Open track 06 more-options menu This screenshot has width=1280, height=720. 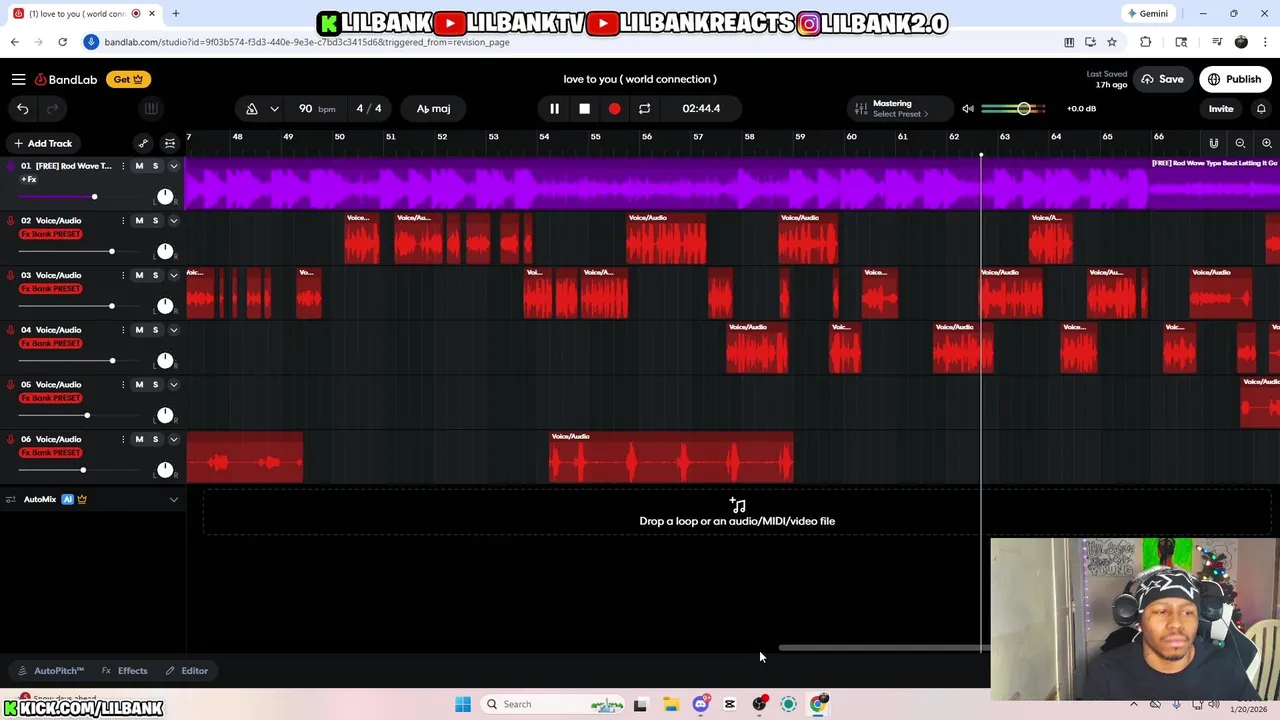pos(123,439)
